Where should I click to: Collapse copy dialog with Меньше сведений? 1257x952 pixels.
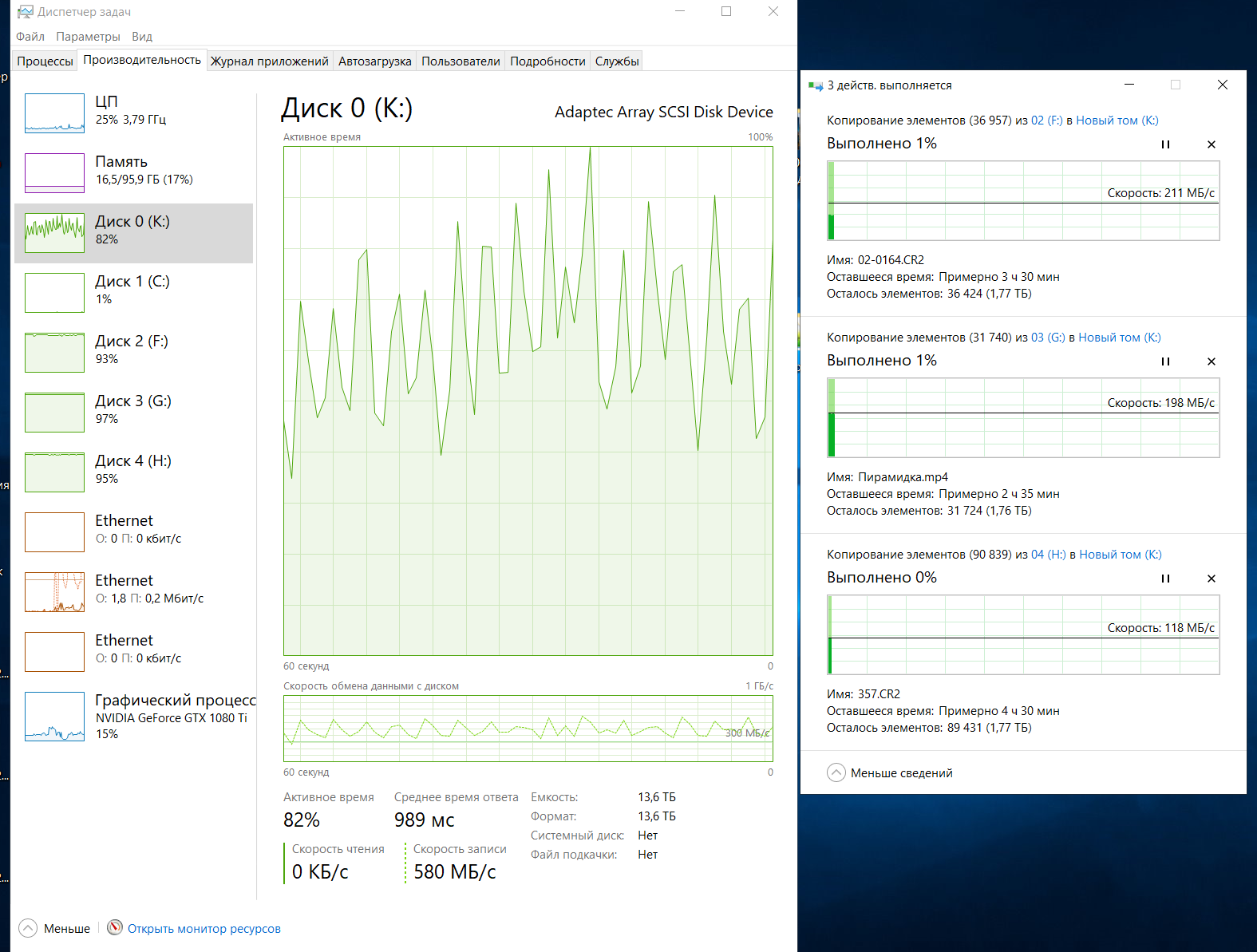pos(890,772)
